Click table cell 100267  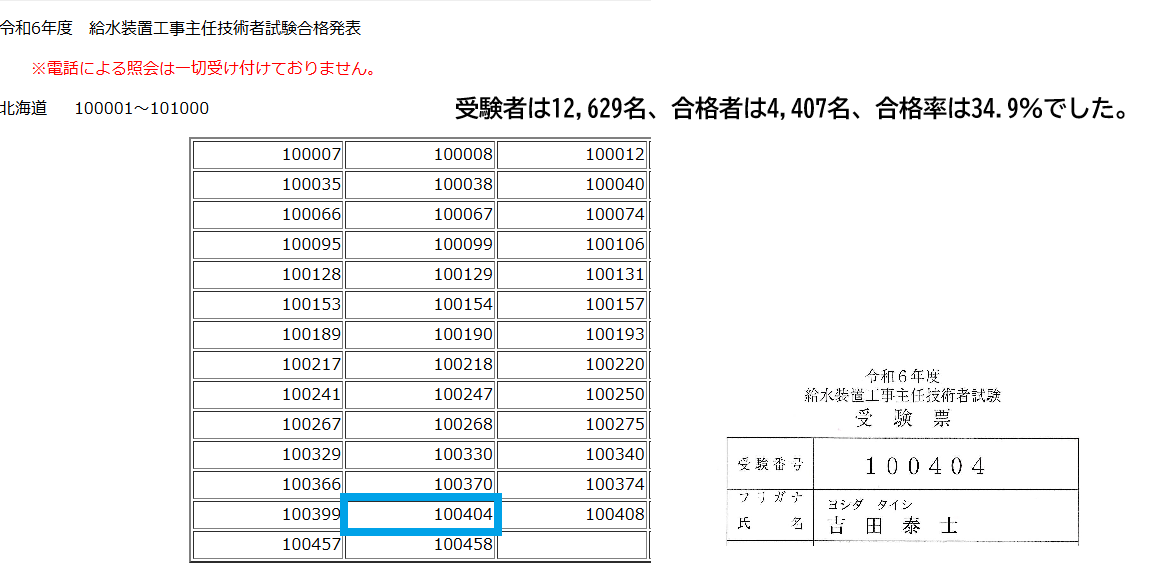269,425
